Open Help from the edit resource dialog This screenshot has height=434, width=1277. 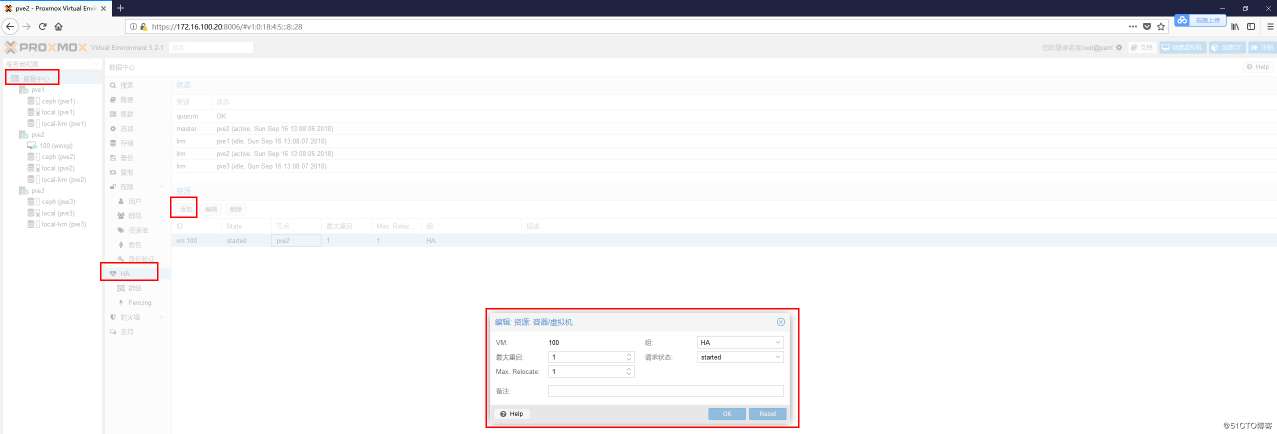pos(512,413)
